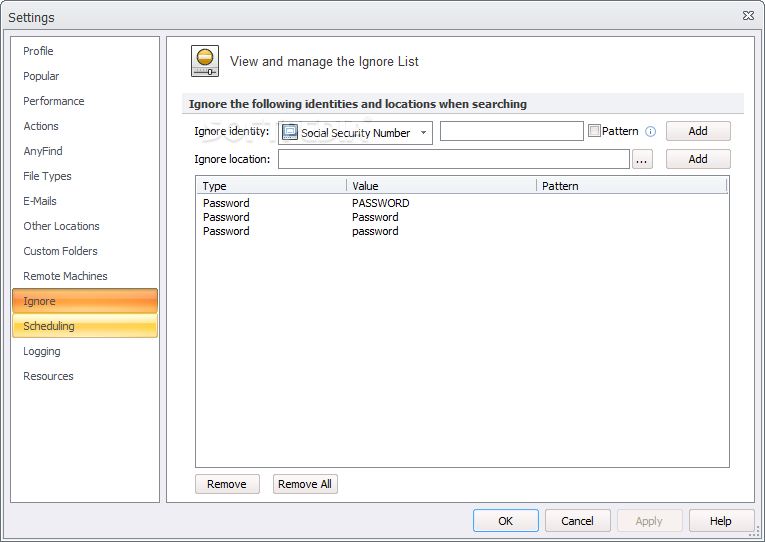Click the Ignore List header icon

pos(205,61)
